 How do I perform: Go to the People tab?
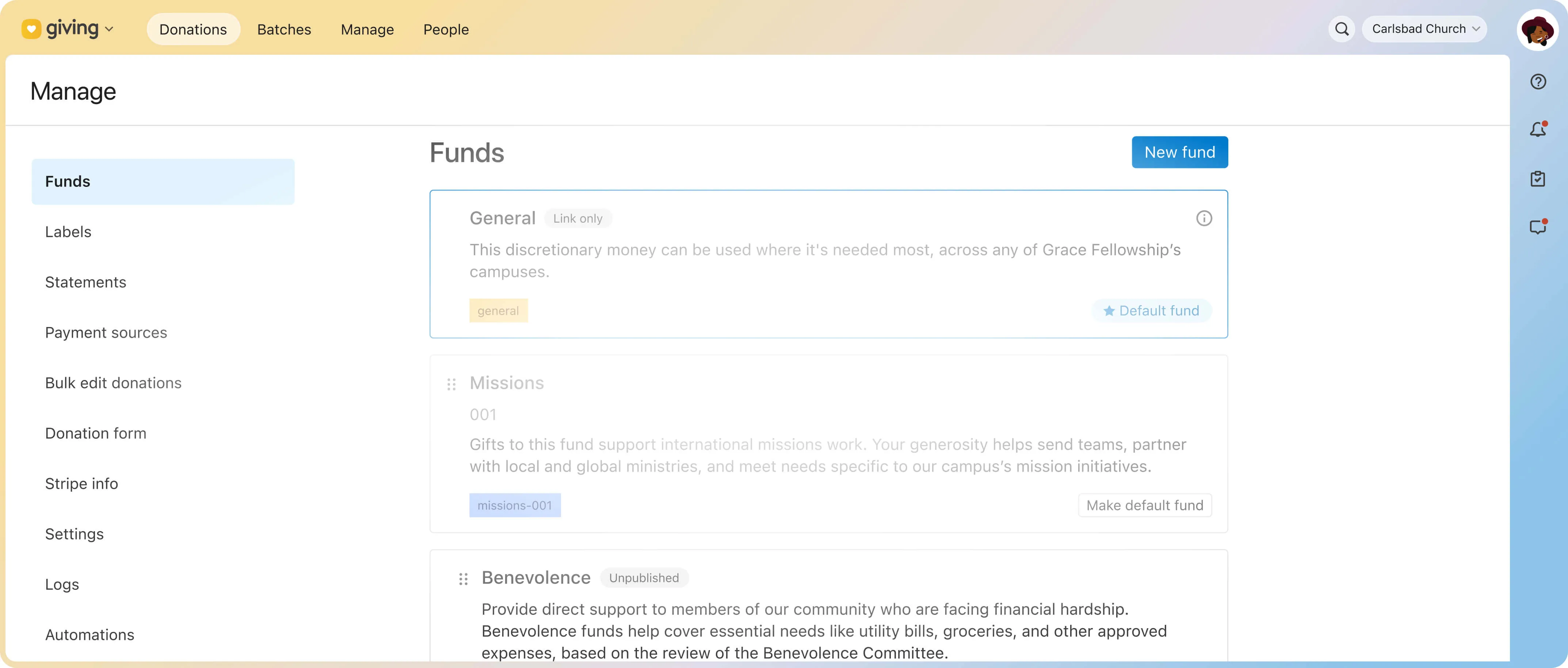click(x=446, y=29)
